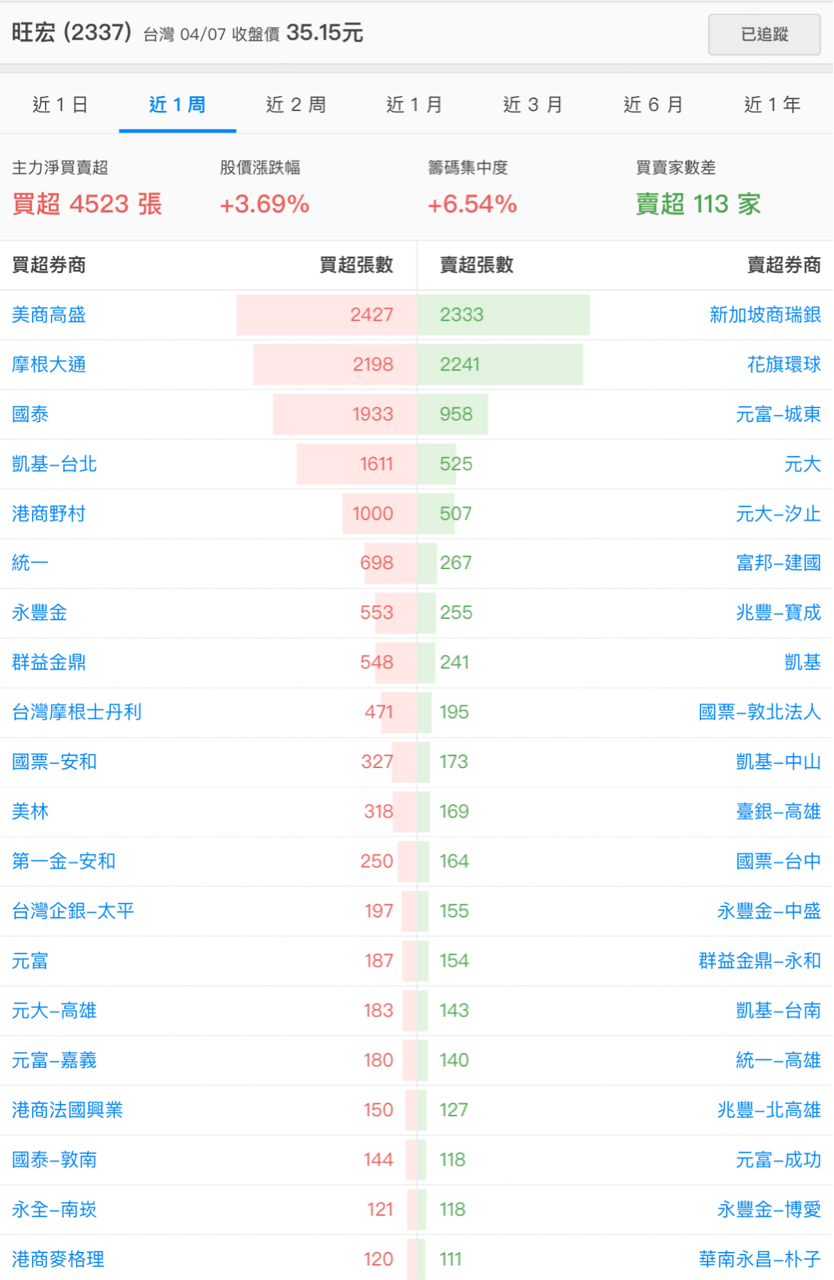Select the 近1年 tab
The image size is (834, 1280).
click(x=772, y=103)
